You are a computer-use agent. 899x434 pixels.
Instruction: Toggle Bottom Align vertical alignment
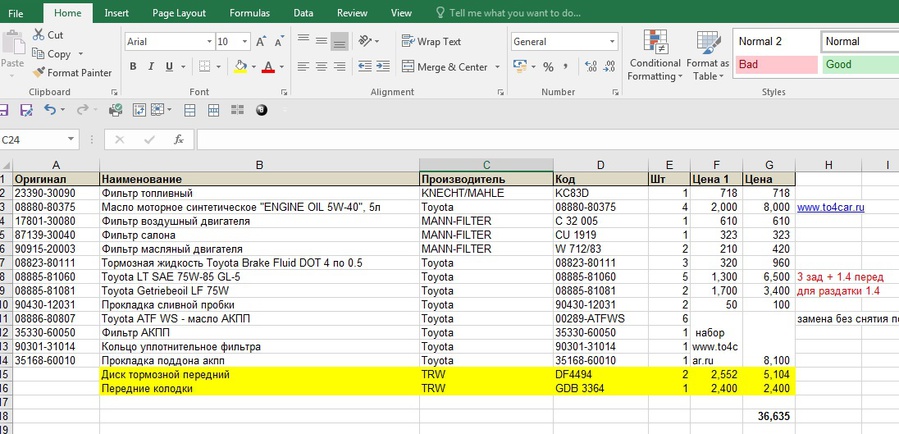(340, 41)
